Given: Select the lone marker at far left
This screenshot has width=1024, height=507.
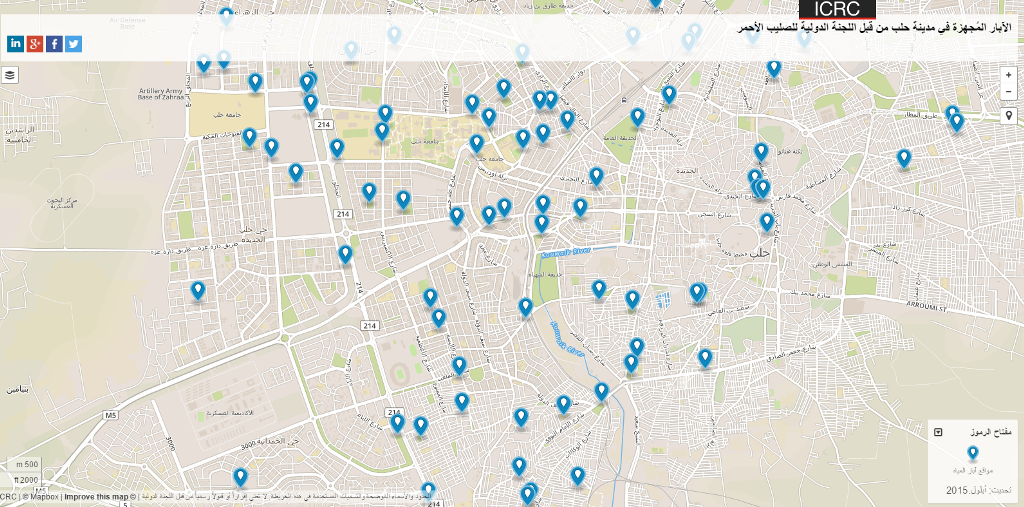Looking at the screenshot, I should (x=198, y=290).
